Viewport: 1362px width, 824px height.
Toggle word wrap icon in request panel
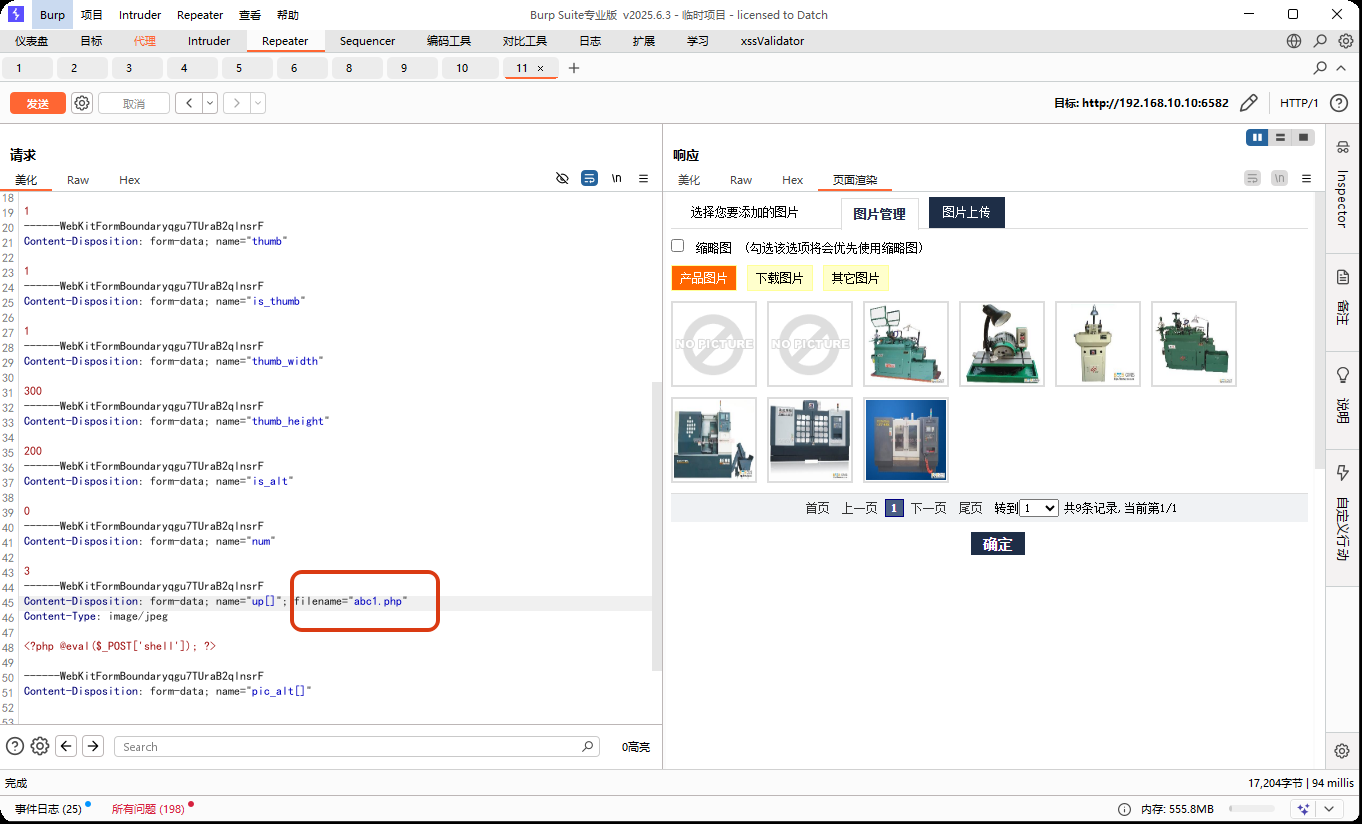pos(590,178)
